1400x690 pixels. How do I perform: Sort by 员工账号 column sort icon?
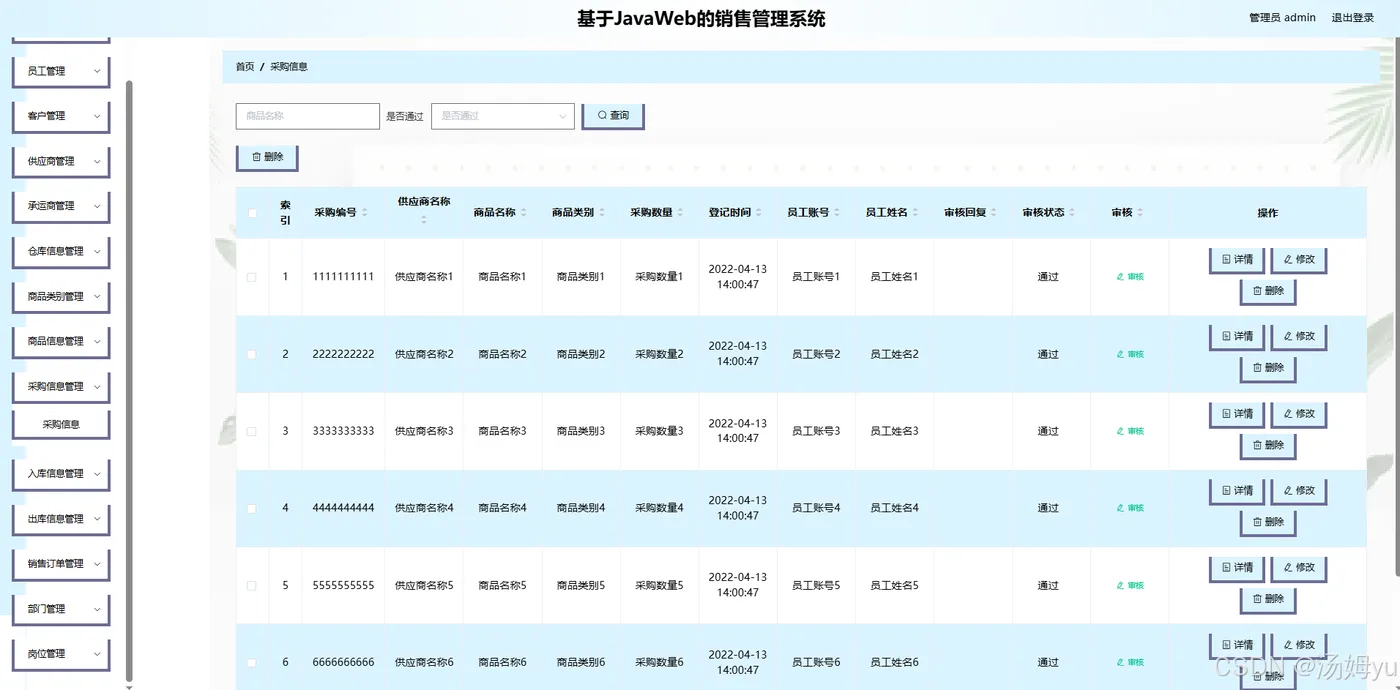tap(837, 213)
